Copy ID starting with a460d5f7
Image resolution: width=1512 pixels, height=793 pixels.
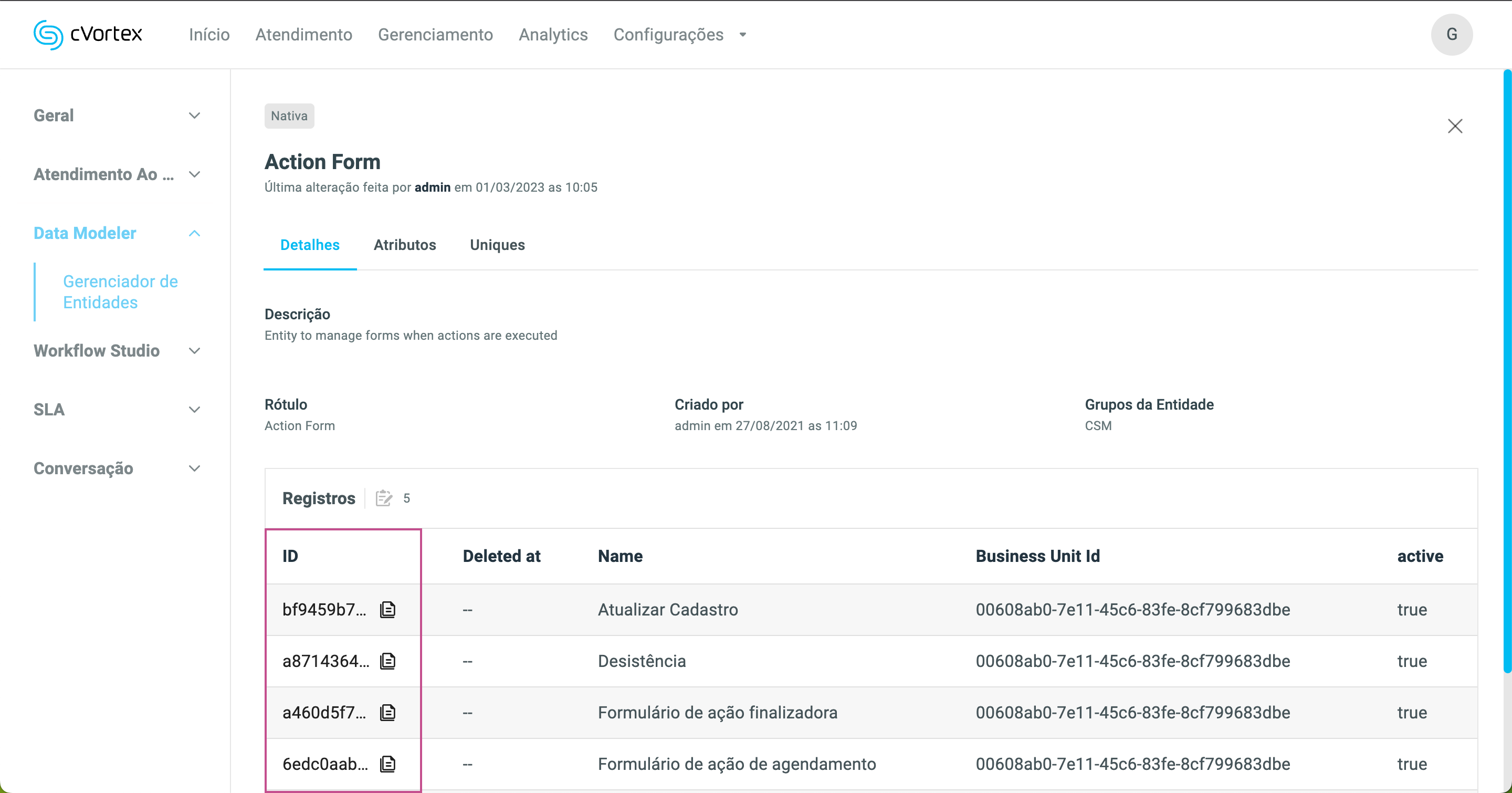387,712
